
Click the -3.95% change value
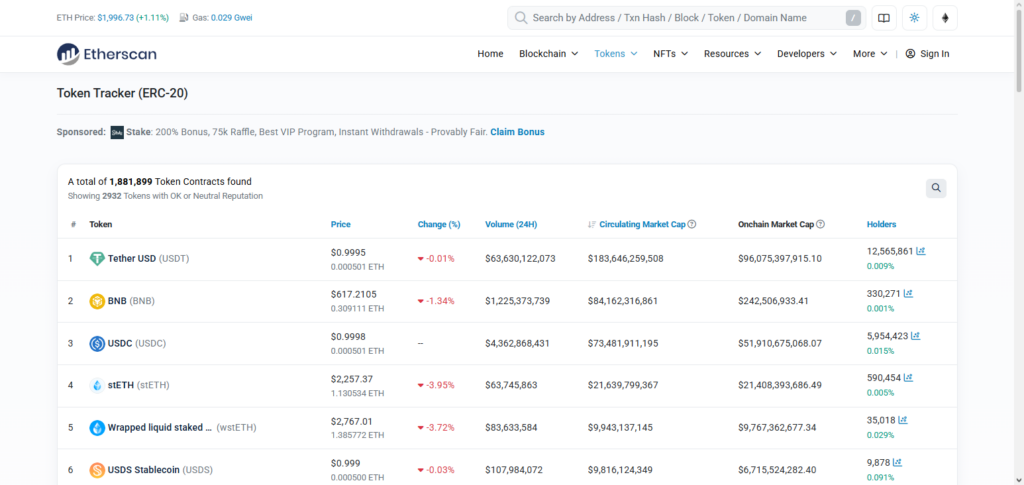click(x=440, y=385)
